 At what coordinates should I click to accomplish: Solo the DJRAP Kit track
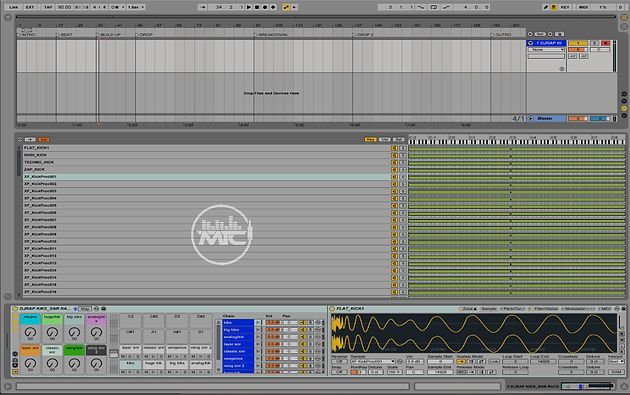coord(595,43)
